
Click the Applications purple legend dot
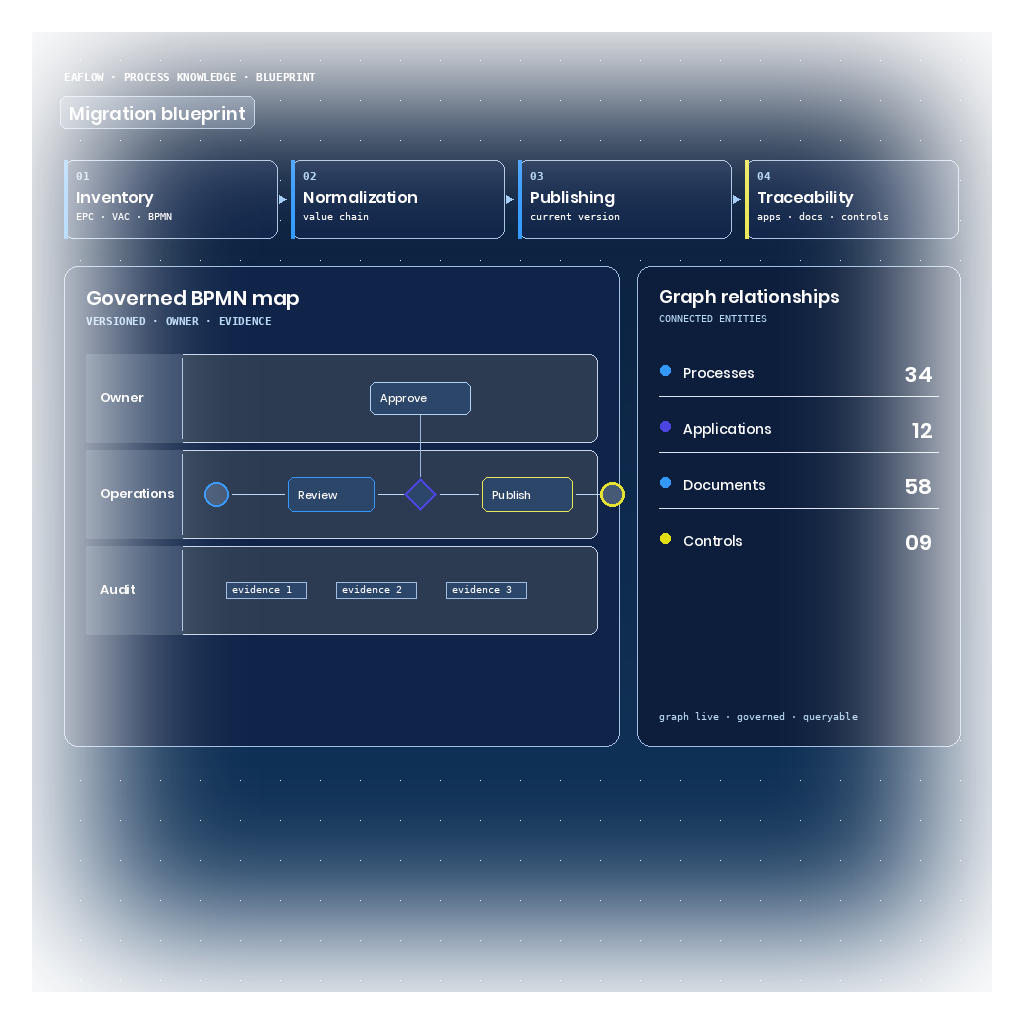click(665, 426)
